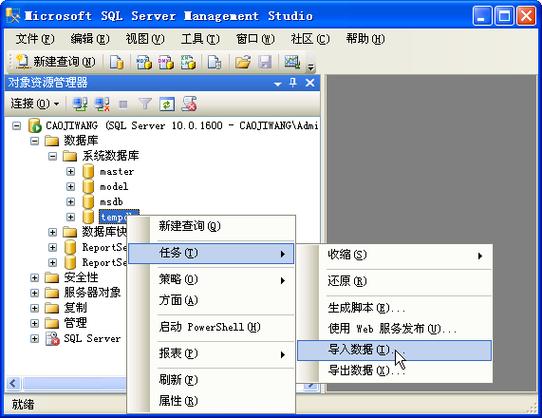Open the View (视图) menu

145,39
